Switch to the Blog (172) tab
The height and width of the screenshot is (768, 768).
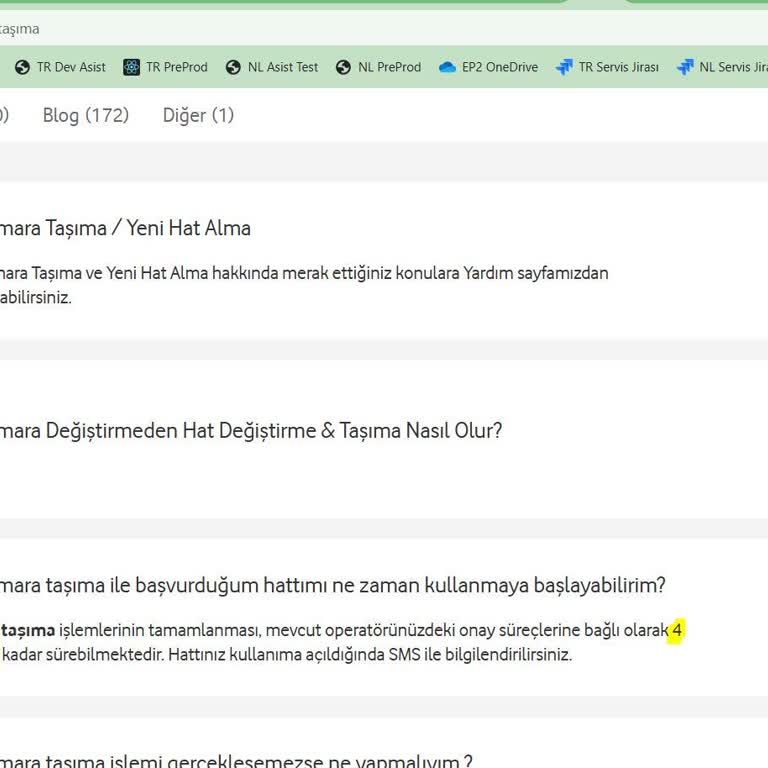click(86, 116)
